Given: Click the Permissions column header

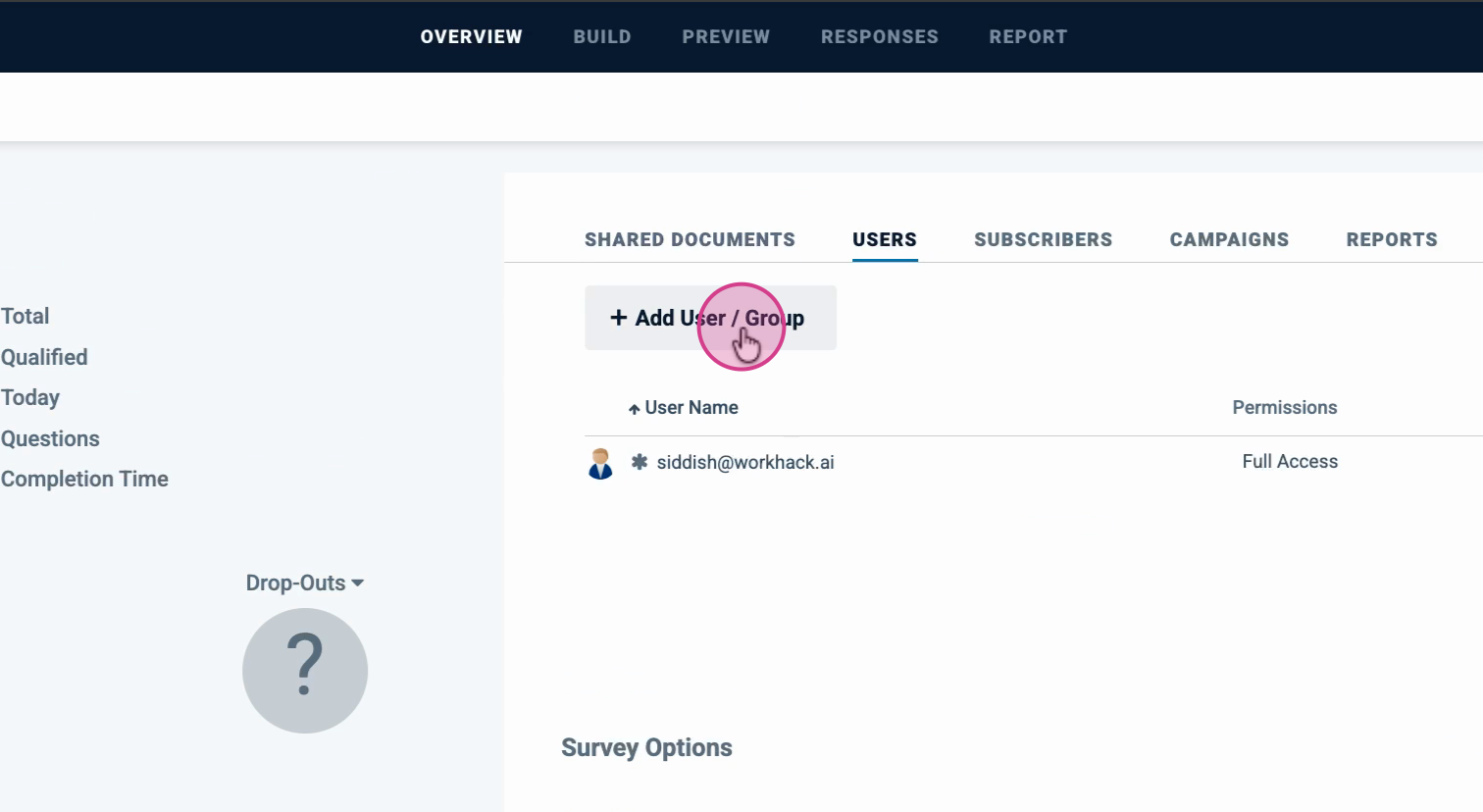Looking at the screenshot, I should pos(1284,408).
